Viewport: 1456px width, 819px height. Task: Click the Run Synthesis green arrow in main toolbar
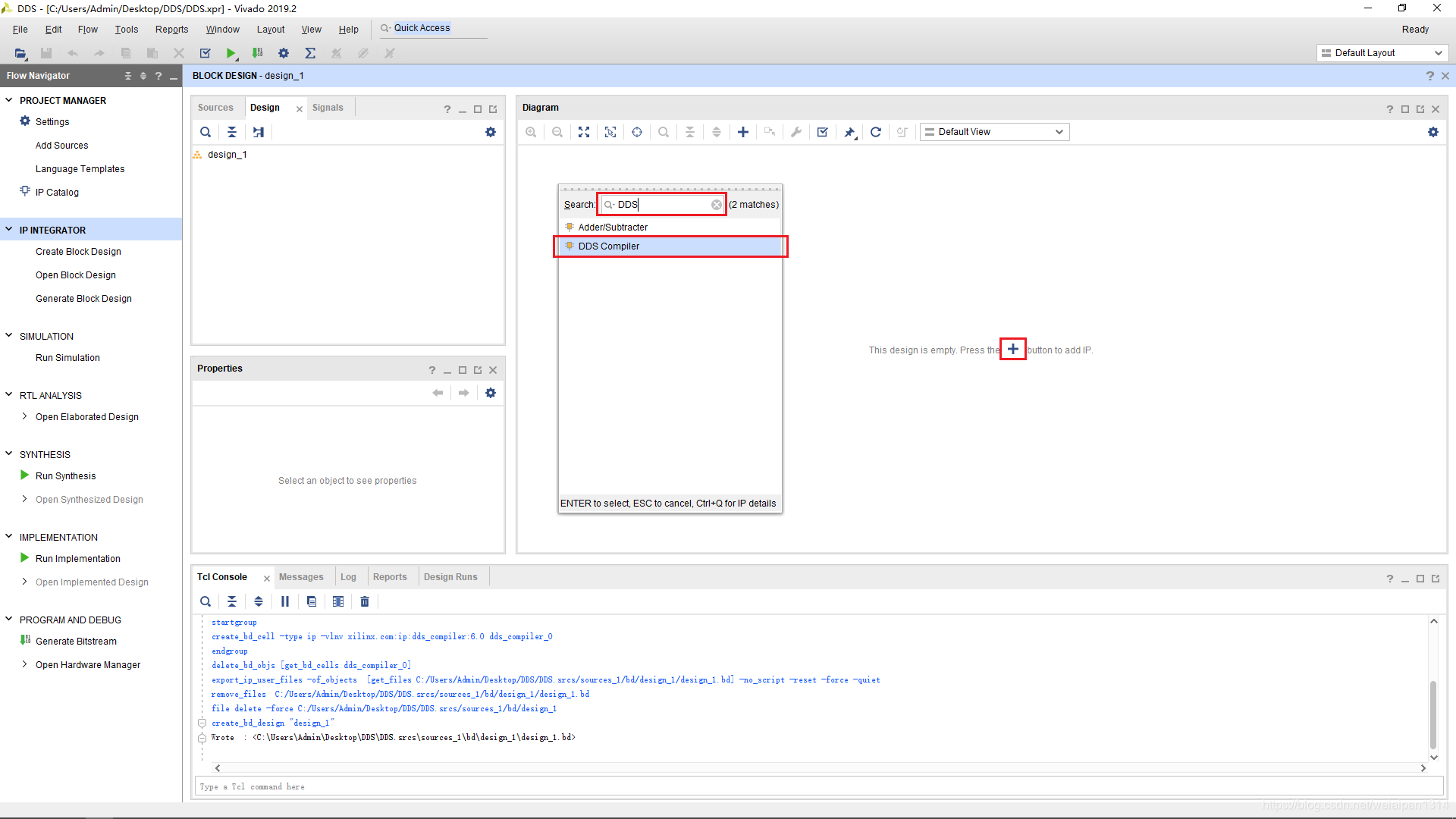click(231, 53)
